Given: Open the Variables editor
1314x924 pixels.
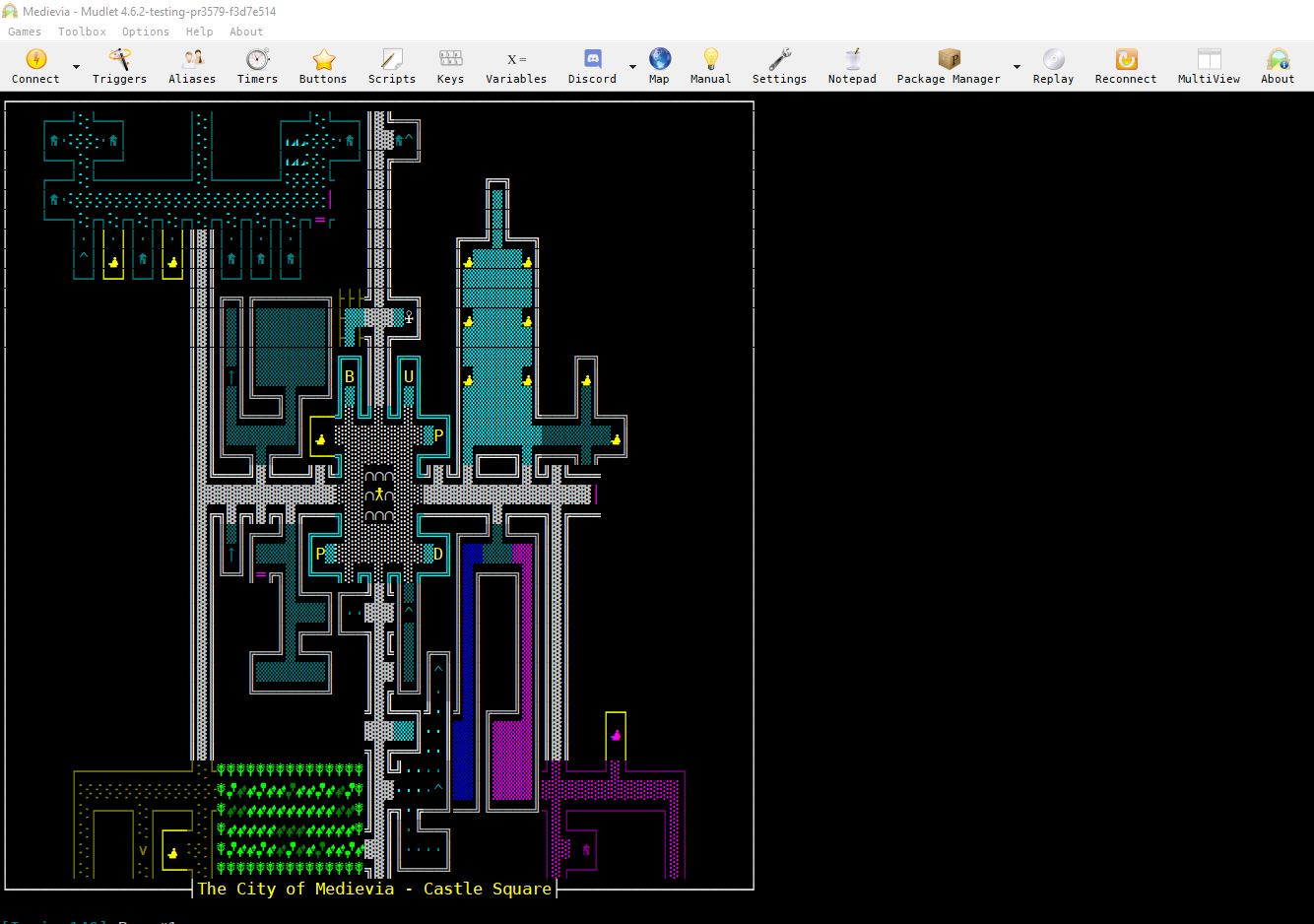Looking at the screenshot, I should tap(516, 66).
